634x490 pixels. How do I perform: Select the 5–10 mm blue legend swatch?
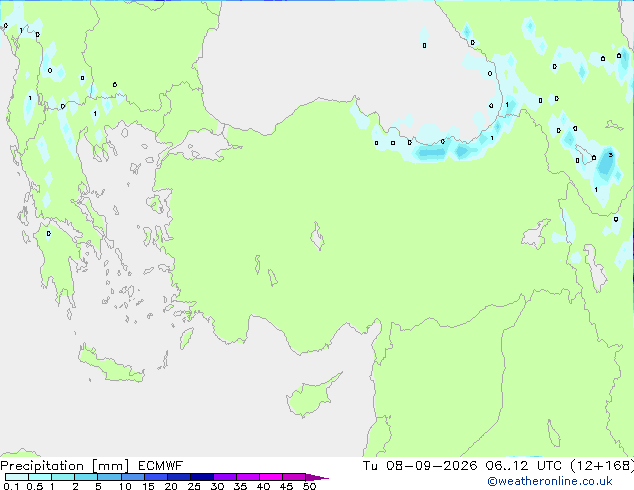click(109, 477)
